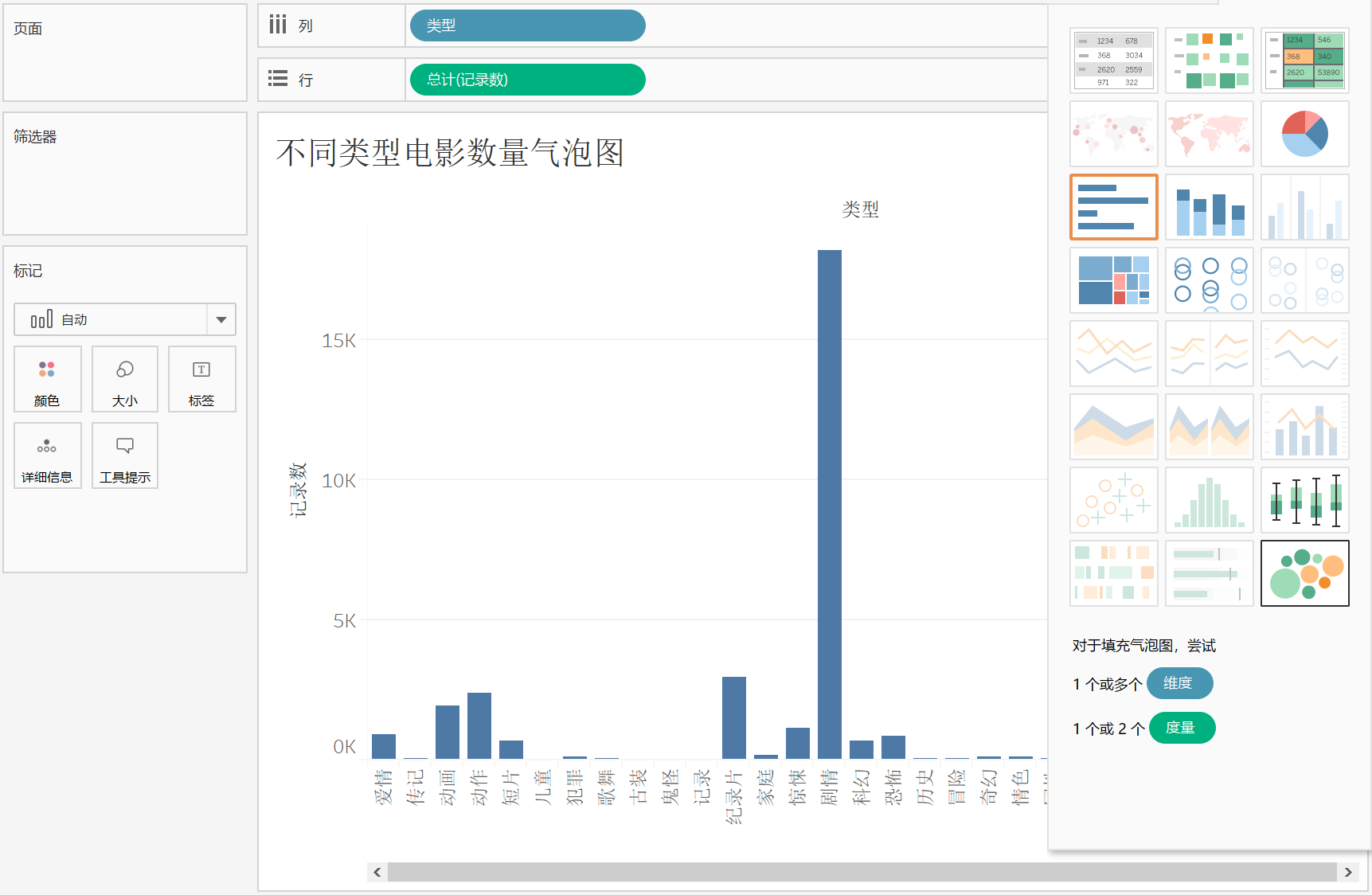Click the 页面 pages shelf header

tap(28, 29)
